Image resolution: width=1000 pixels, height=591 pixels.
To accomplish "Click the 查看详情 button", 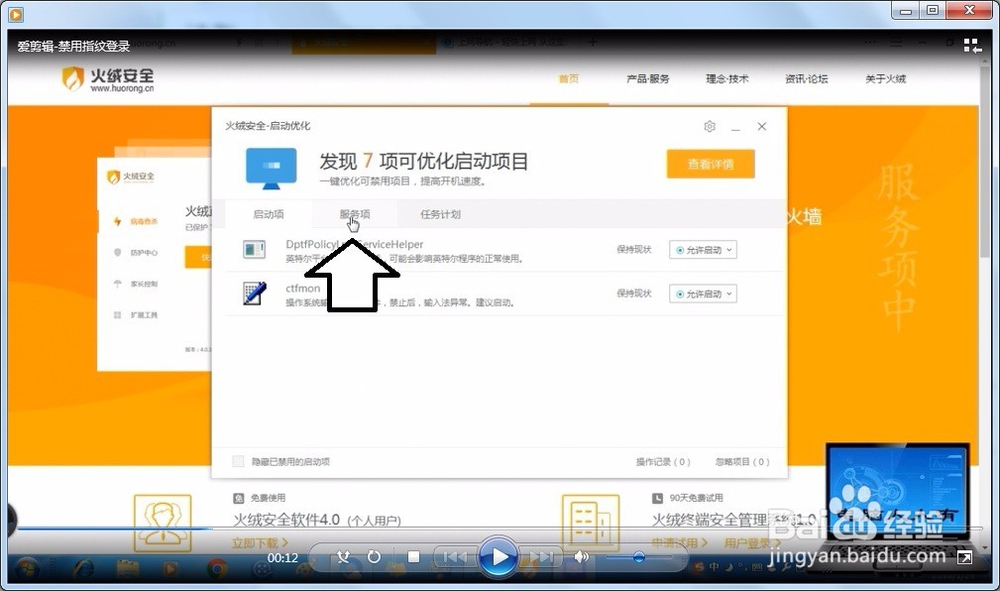I will click(710, 164).
